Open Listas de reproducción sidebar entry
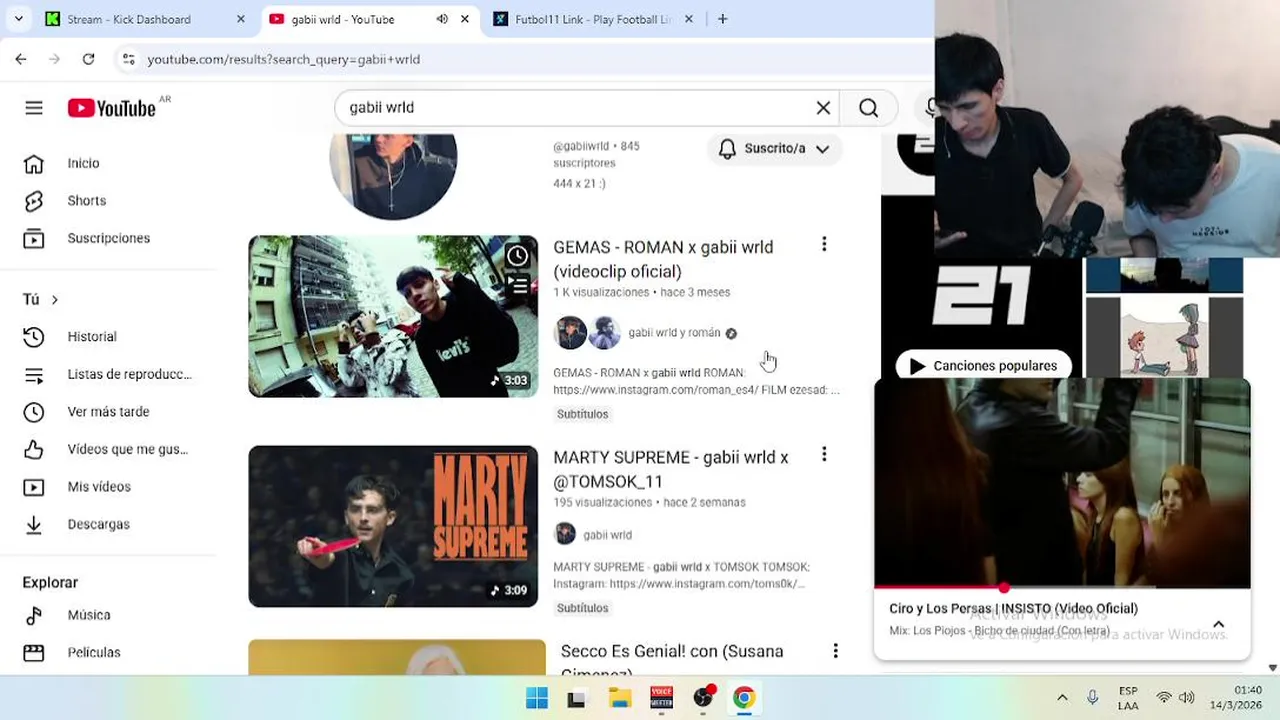1280x720 pixels. (x=109, y=374)
